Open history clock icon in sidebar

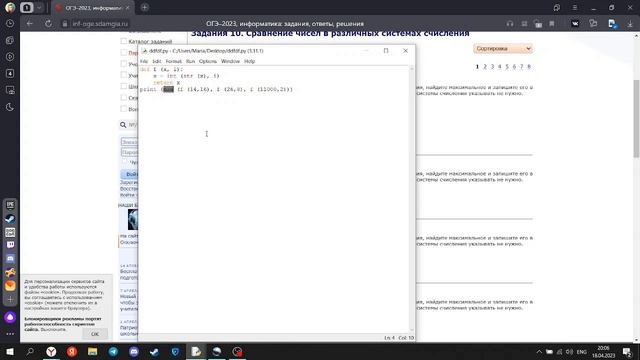pos(10,24)
